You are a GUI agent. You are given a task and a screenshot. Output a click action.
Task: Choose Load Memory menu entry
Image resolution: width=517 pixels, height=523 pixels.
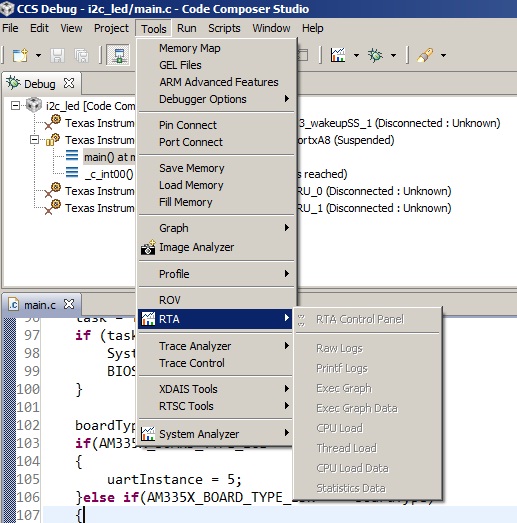(x=216, y=185)
